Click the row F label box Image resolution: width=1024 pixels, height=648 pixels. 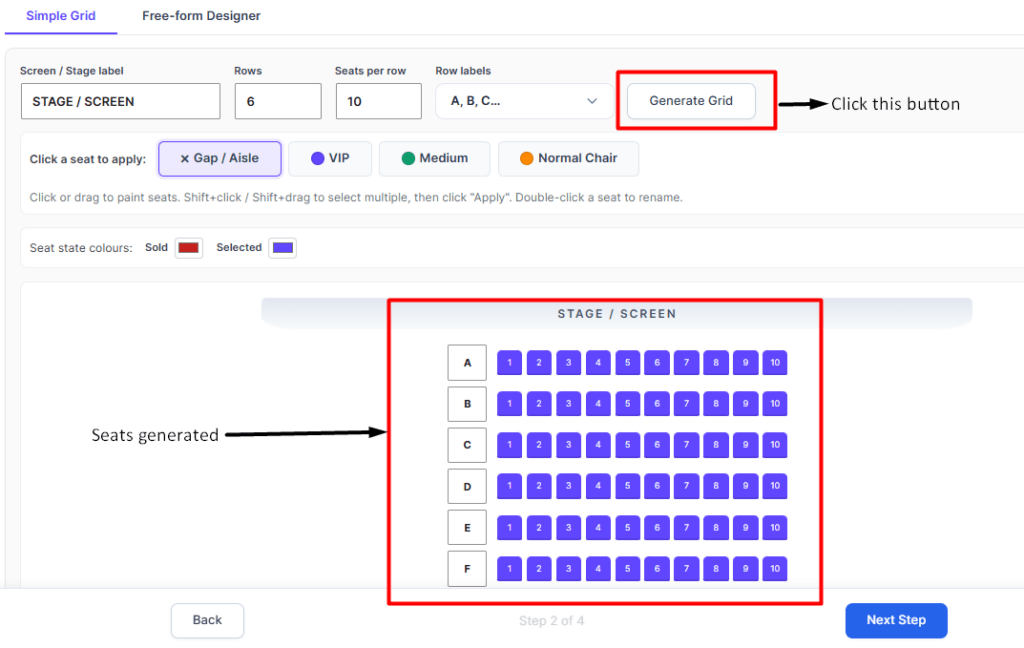pos(467,569)
